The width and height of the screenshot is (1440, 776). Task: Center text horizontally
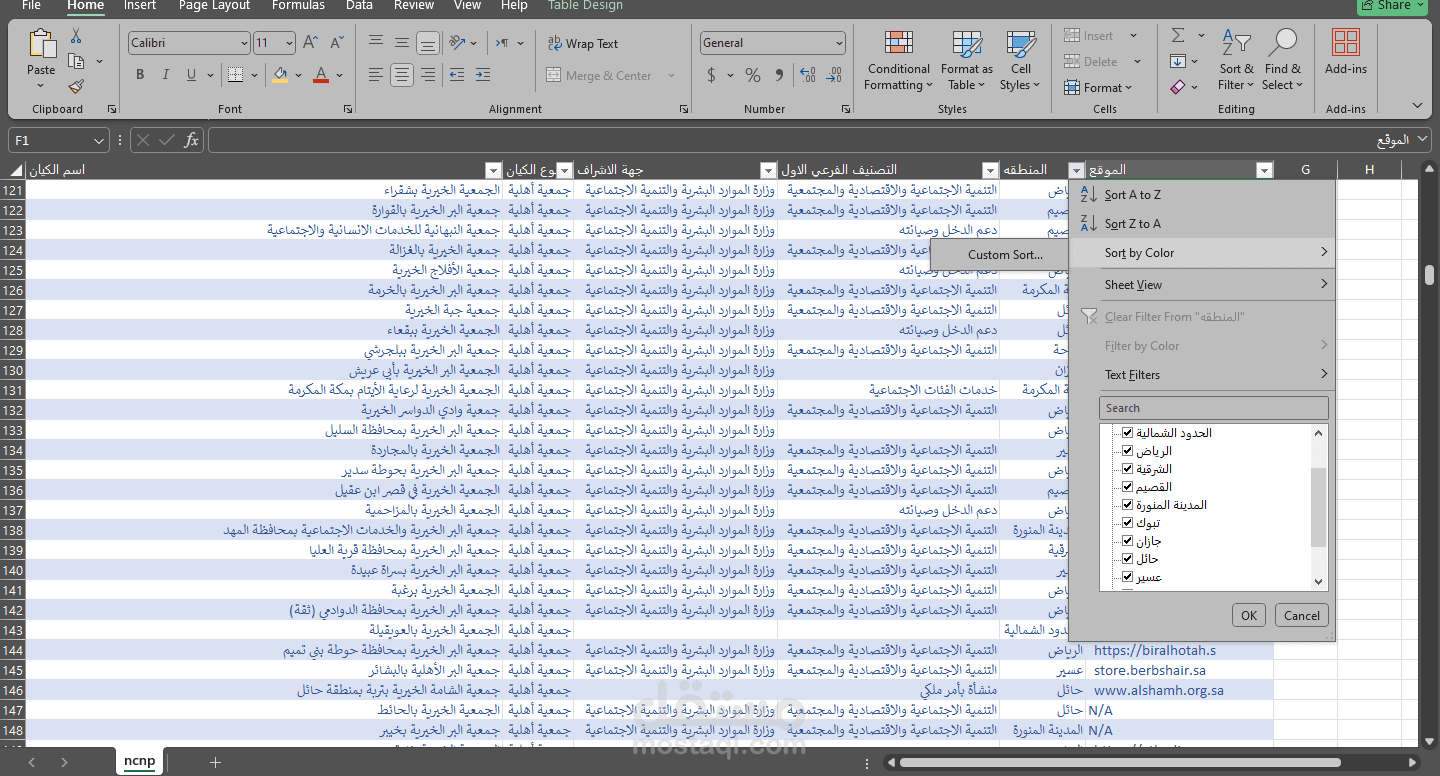point(402,75)
